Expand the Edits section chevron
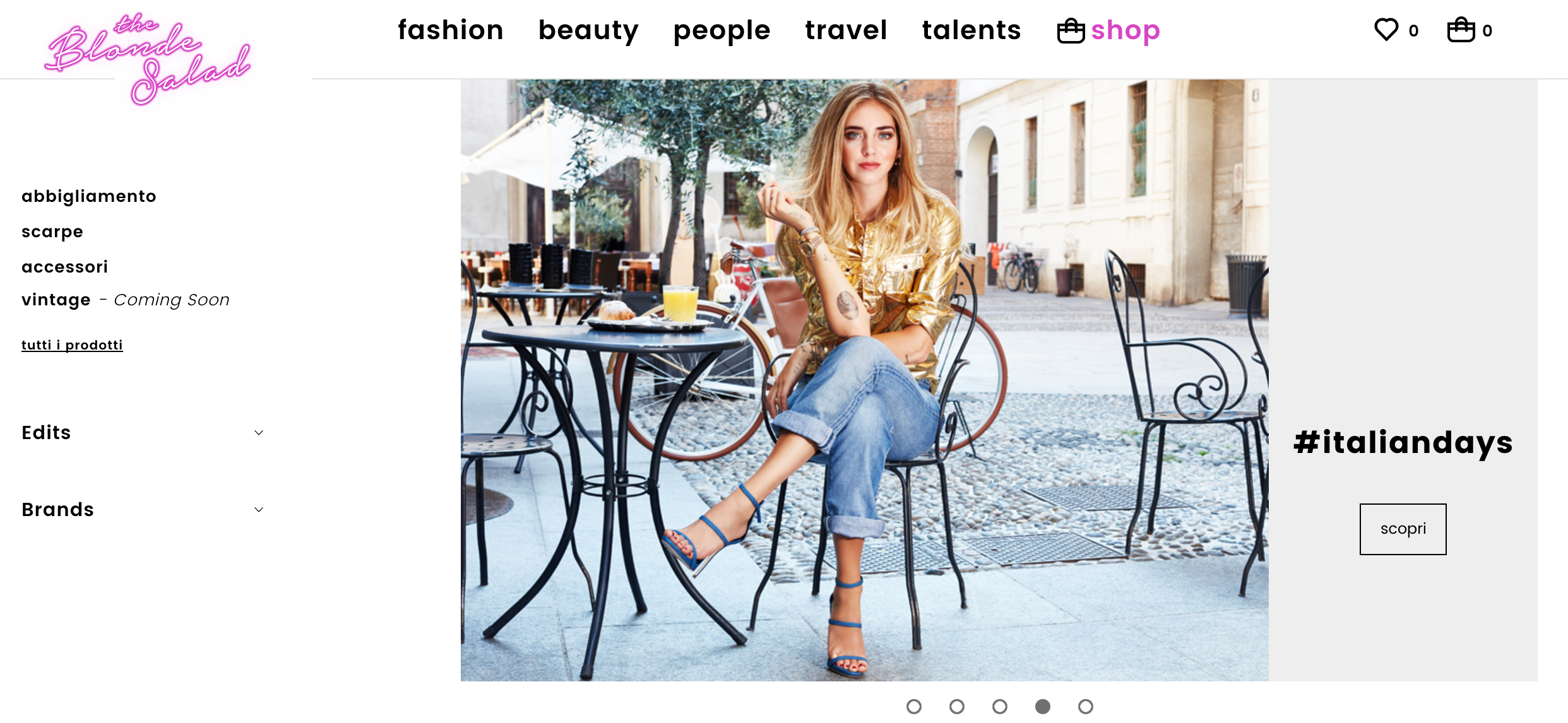The width and height of the screenshot is (1568, 723). (x=259, y=433)
